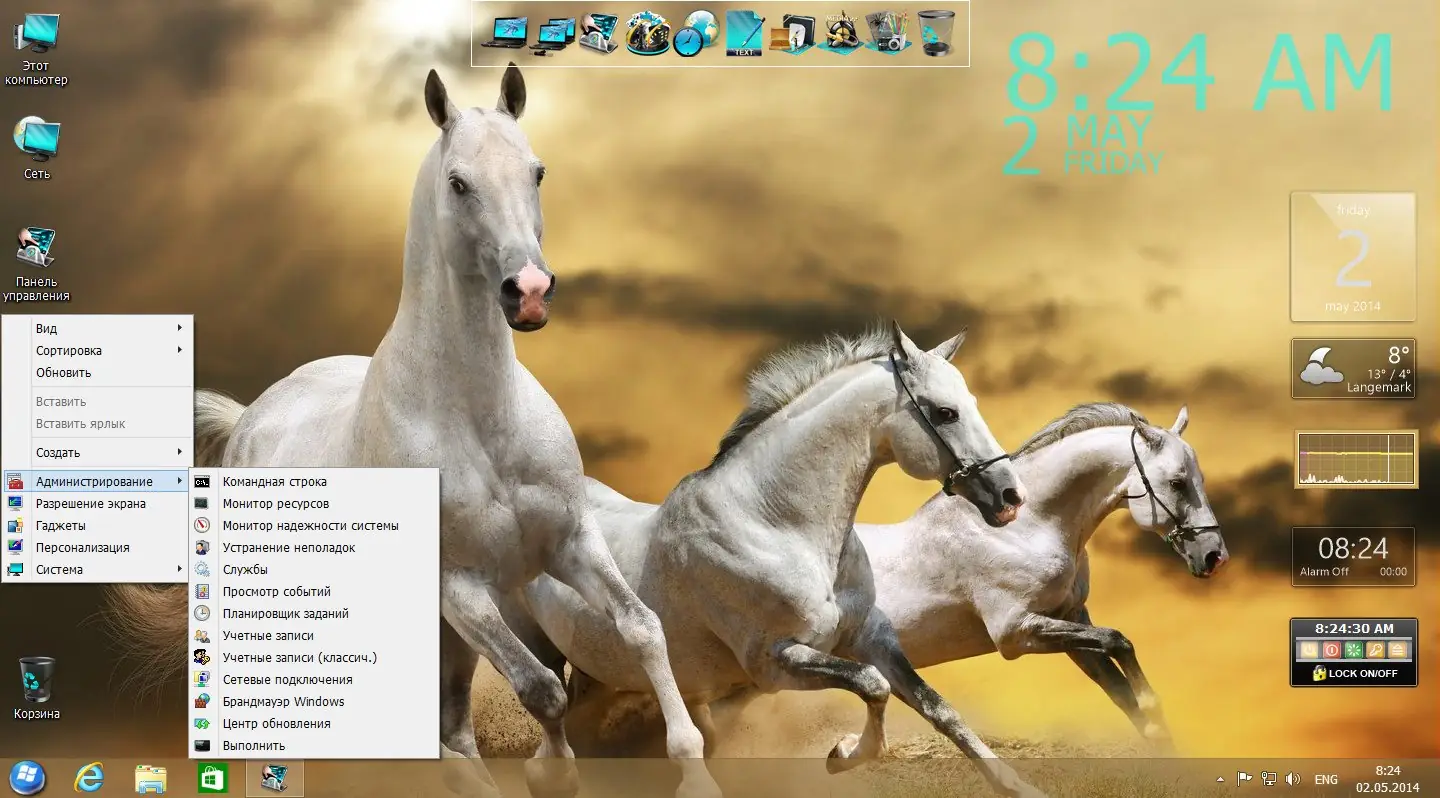Expand the Сортировка submenu
1440x798 pixels.
[x=97, y=350]
